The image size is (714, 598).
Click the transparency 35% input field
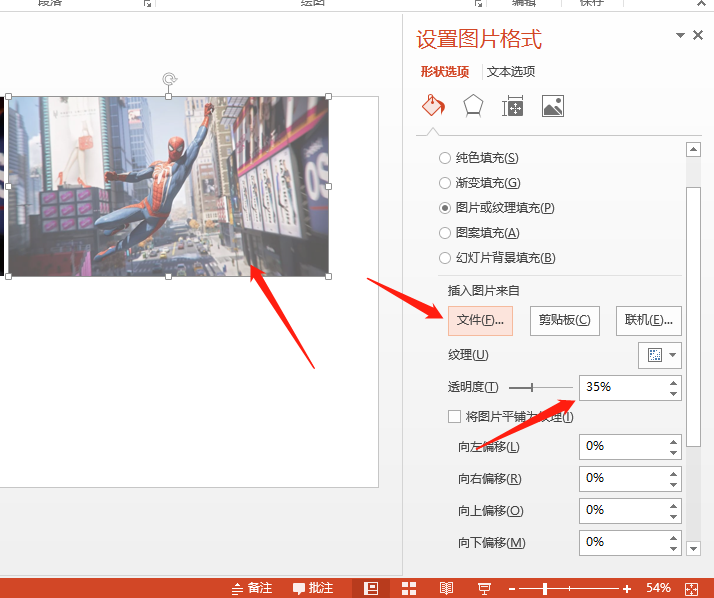point(623,388)
